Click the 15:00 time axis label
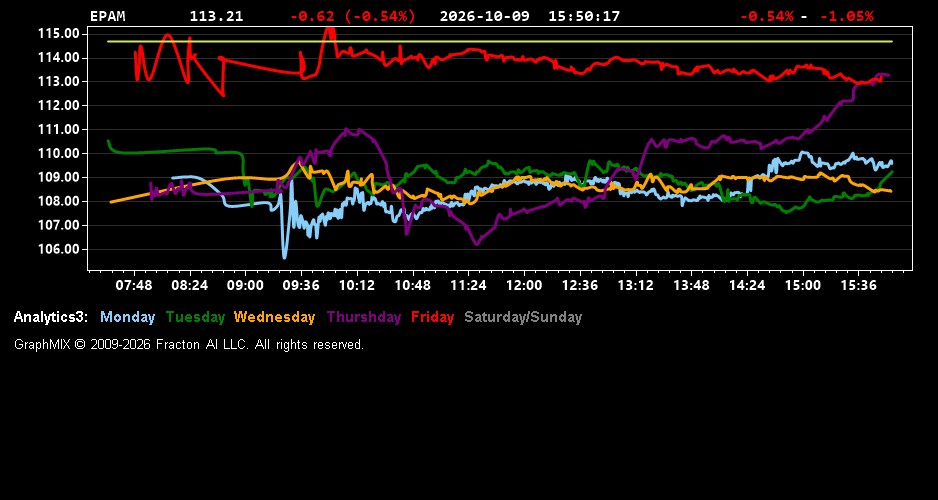Viewport: 938px width, 500px height. coord(803,285)
